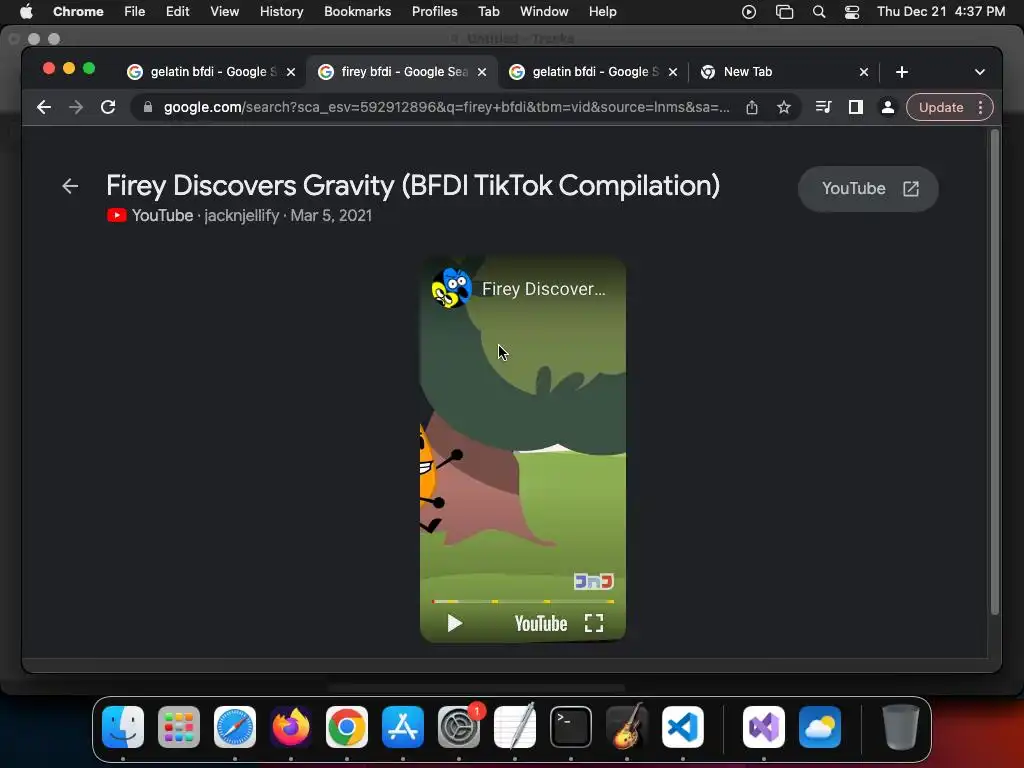The image size is (1024, 768).
Task: Open the Profiles menu
Action: [x=434, y=12]
